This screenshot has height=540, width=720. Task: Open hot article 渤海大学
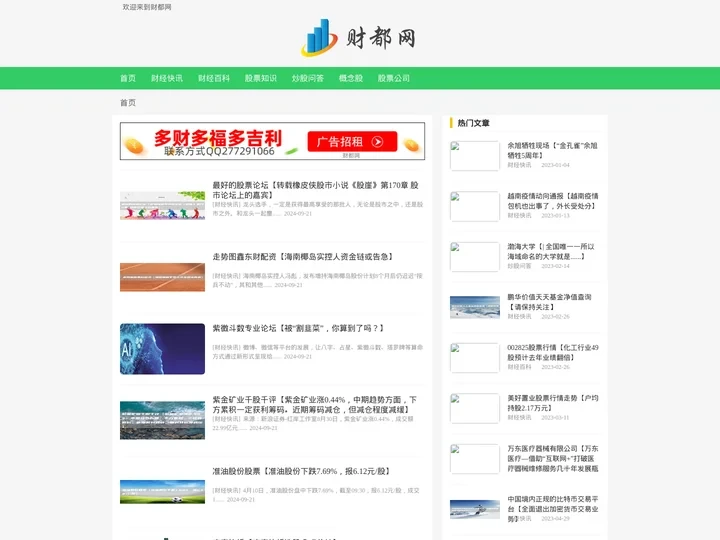click(x=551, y=251)
